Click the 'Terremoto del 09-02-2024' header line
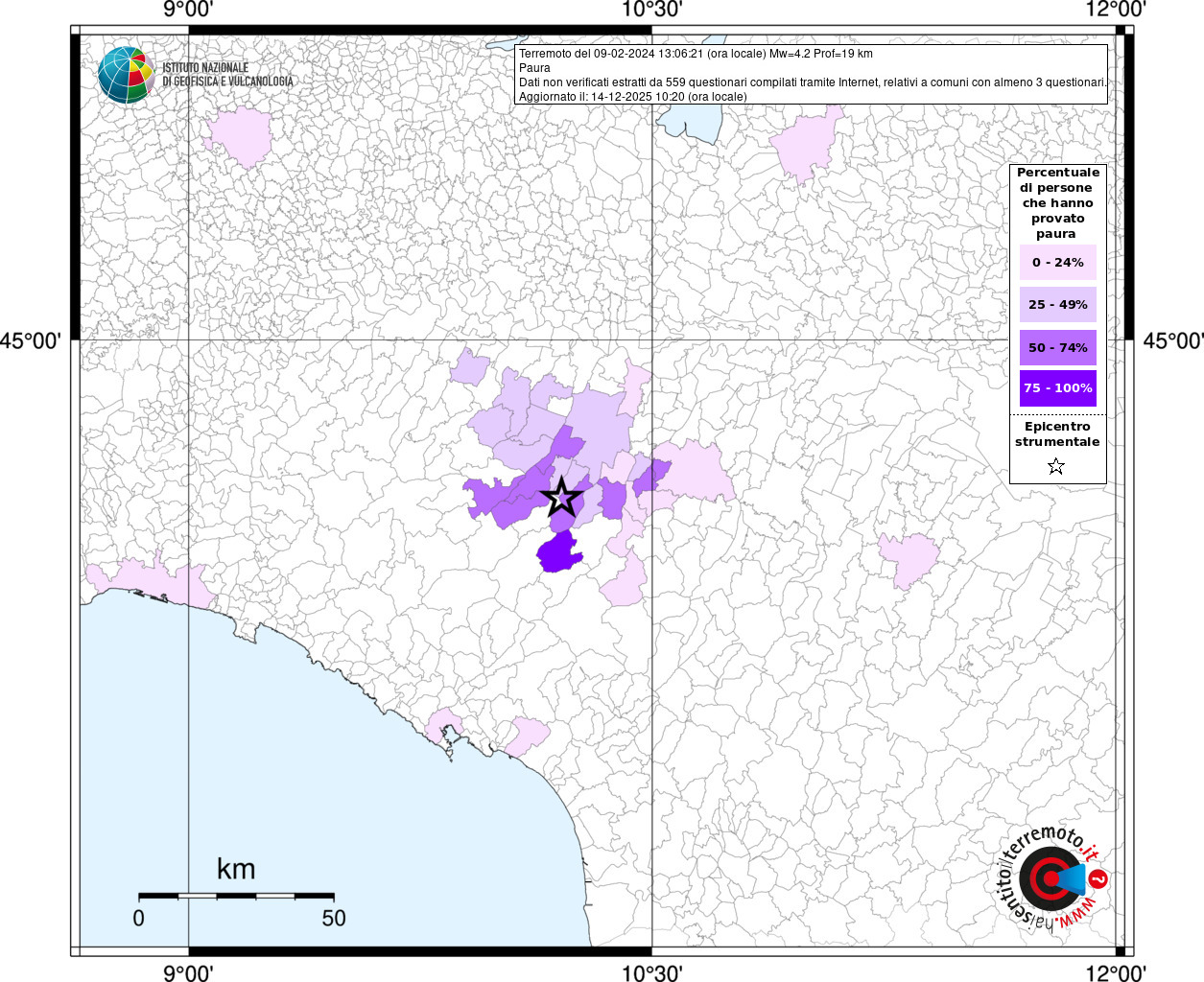The image size is (1204, 982). coord(696,54)
